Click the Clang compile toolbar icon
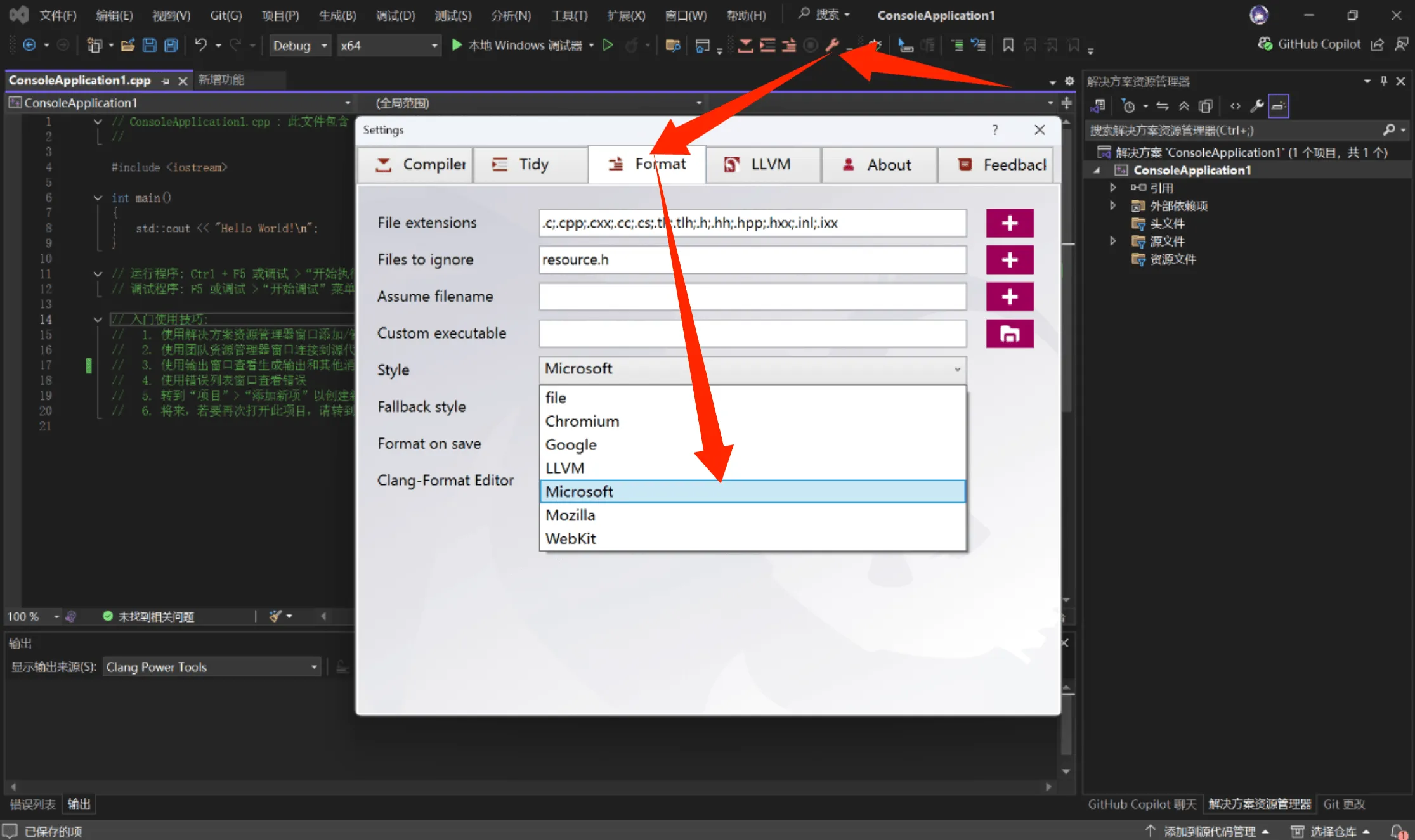Viewport: 1415px width, 840px height. click(x=746, y=45)
